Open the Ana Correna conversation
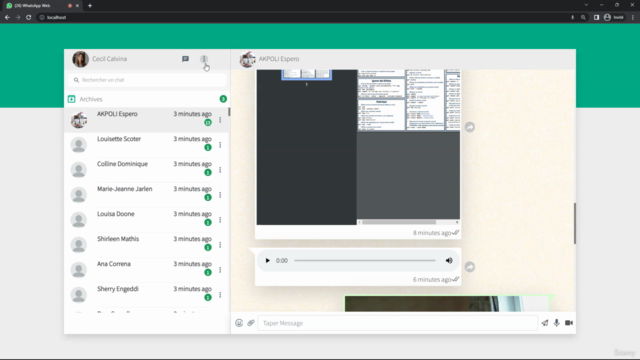 pos(147,269)
